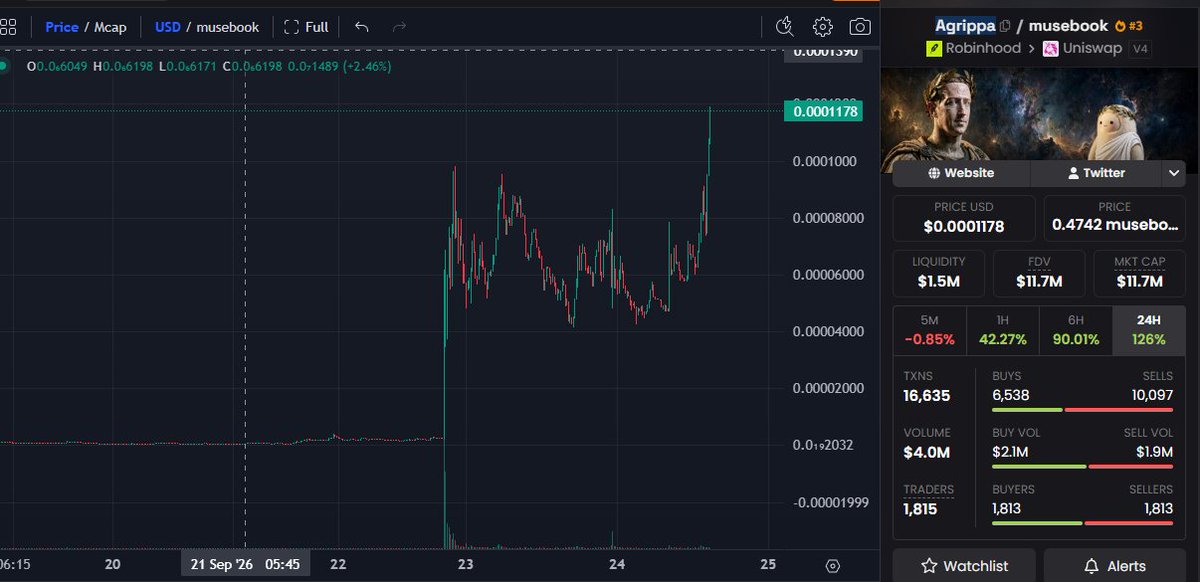Open time axis settings icon at chart corner
Screen dimensions: 1200x582
point(832,566)
